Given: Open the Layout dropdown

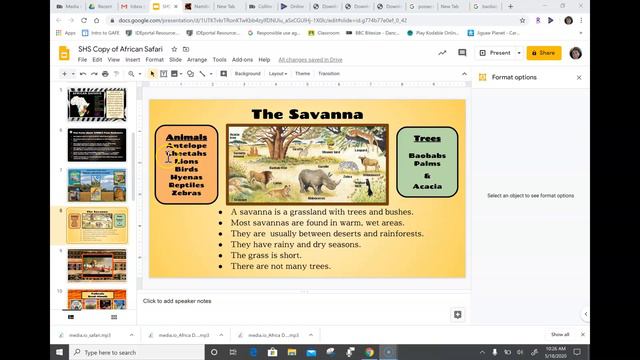Looking at the screenshot, I should pos(278,73).
